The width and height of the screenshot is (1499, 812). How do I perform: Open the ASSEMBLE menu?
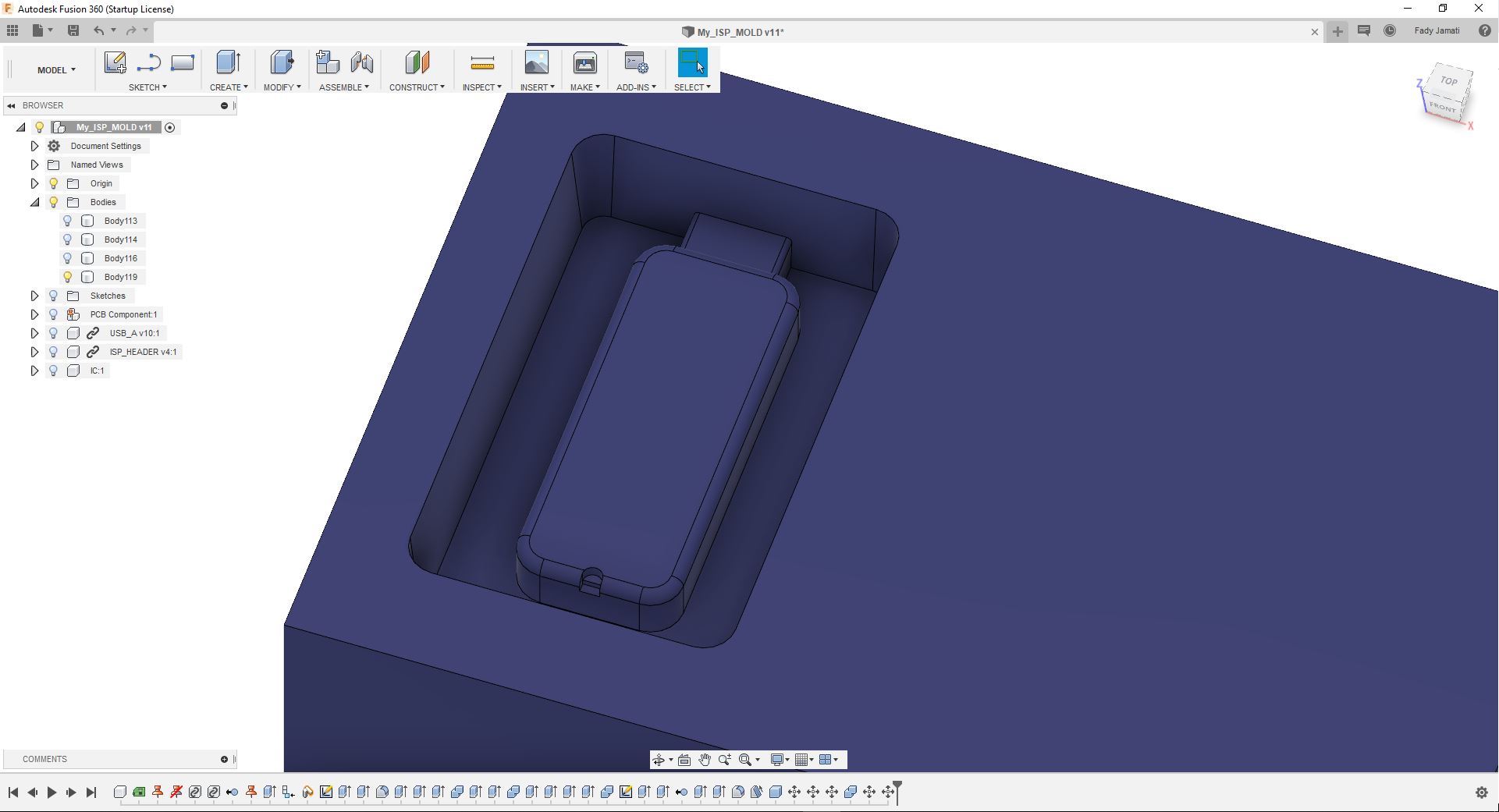344,87
